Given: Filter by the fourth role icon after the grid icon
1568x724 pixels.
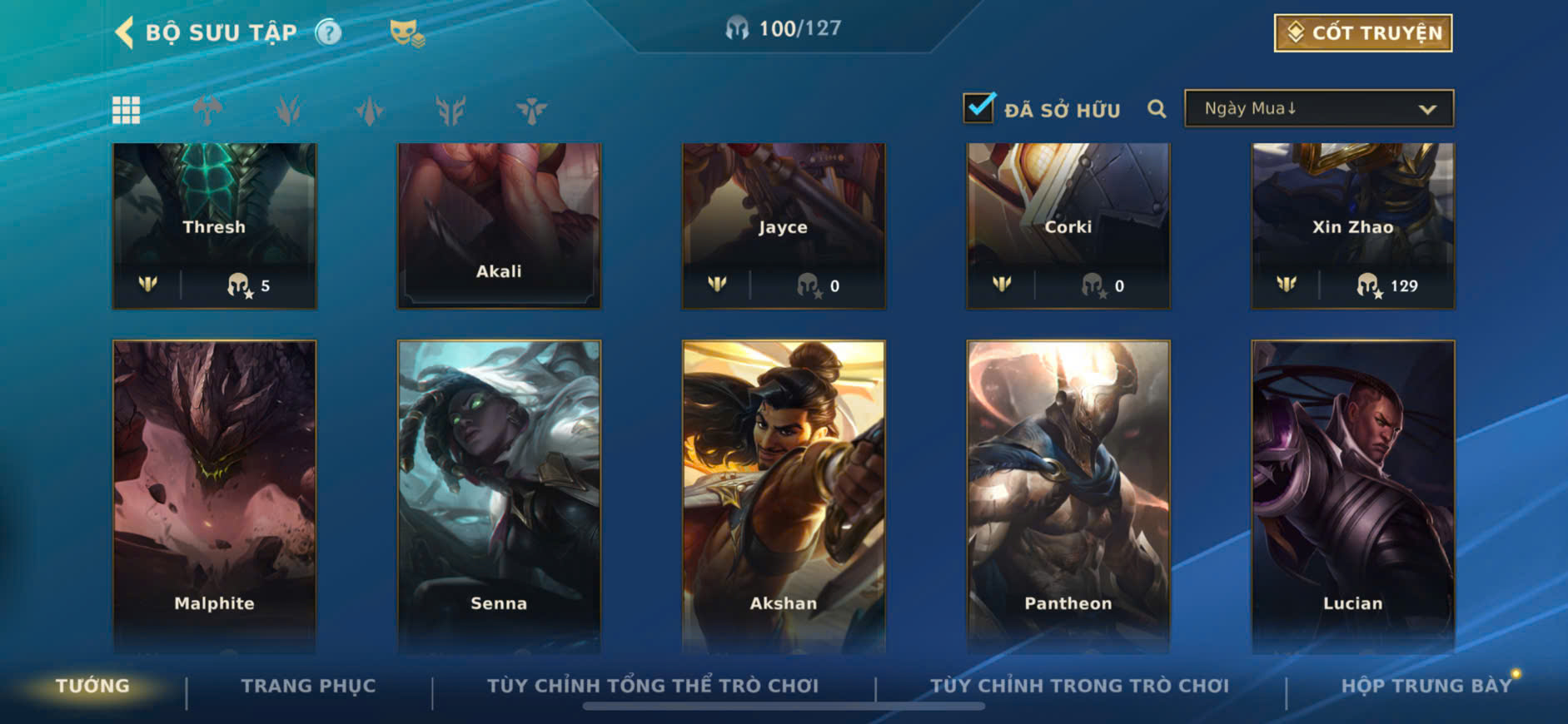Looking at the screenshot, I should [450, 110].
